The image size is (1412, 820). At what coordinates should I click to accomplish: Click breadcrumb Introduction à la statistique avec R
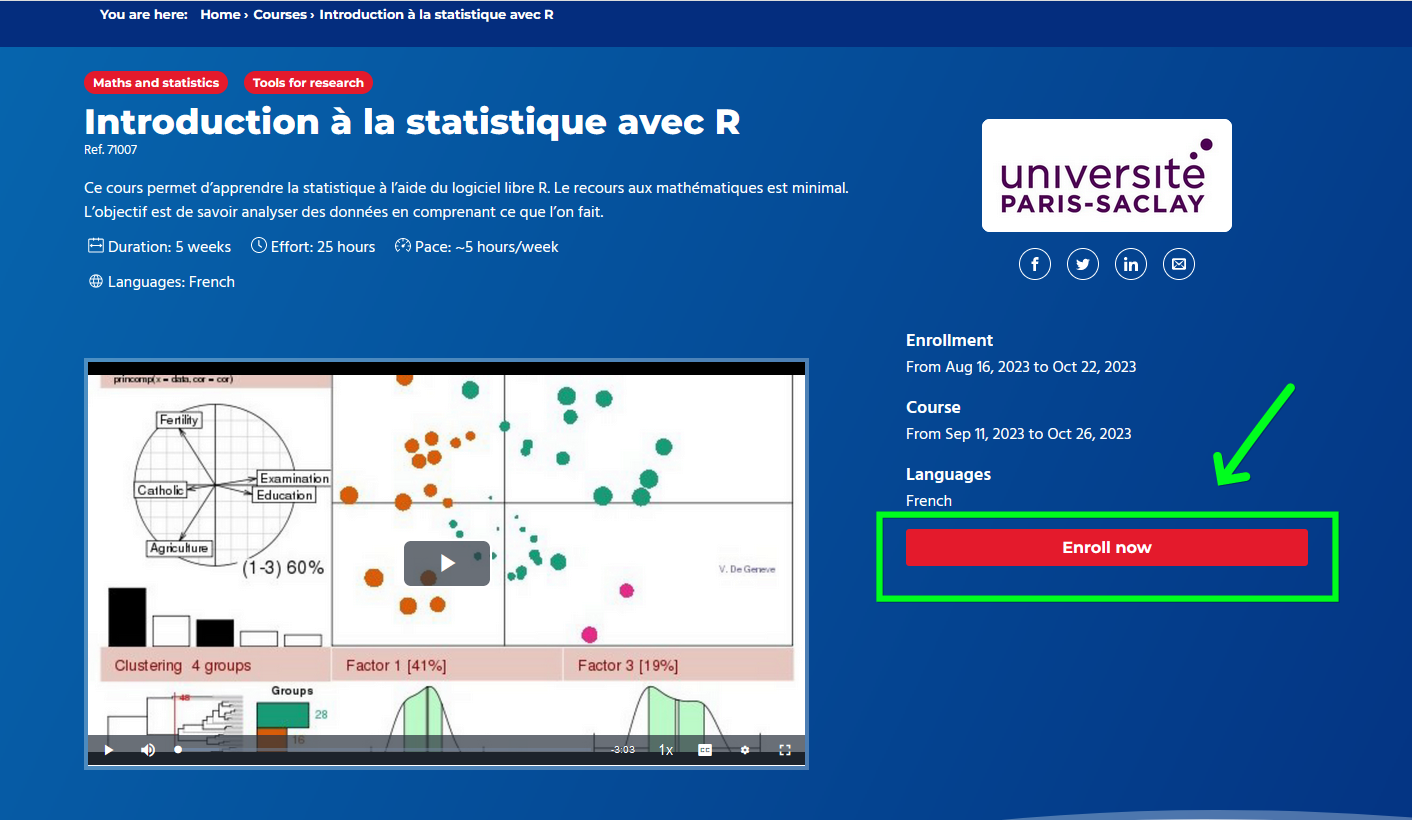pyautogui.click(x=437, y=15)
